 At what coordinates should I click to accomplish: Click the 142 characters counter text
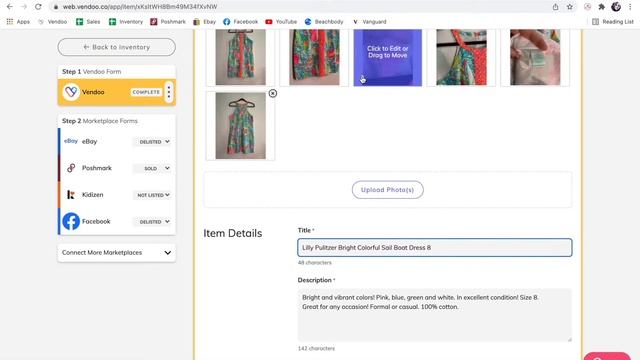[x=316, y=349]
